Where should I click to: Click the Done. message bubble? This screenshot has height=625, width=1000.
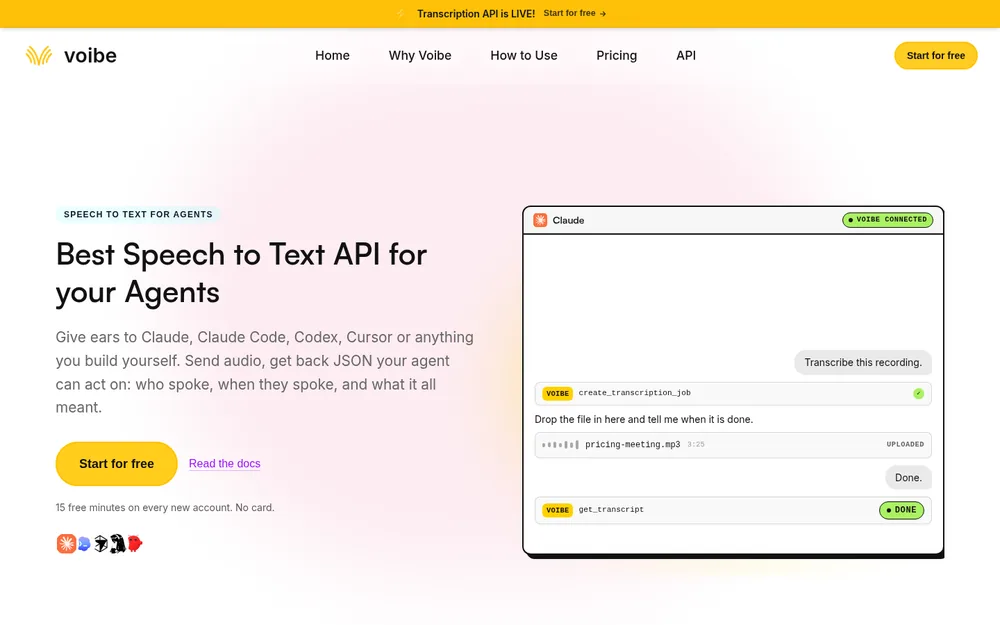point(908,478)
